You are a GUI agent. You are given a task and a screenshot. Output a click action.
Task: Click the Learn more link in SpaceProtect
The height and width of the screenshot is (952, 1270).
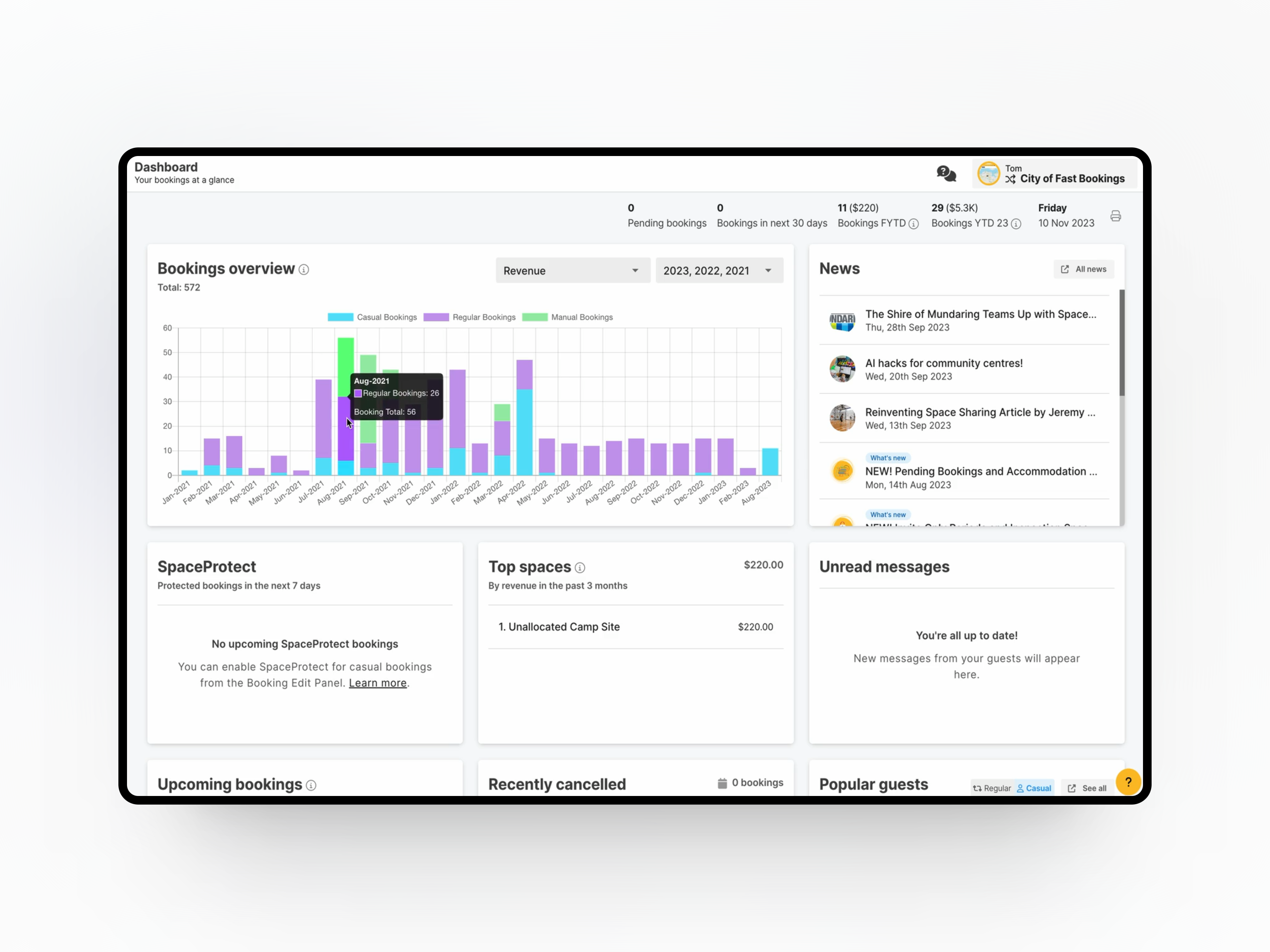coord(377,683)
